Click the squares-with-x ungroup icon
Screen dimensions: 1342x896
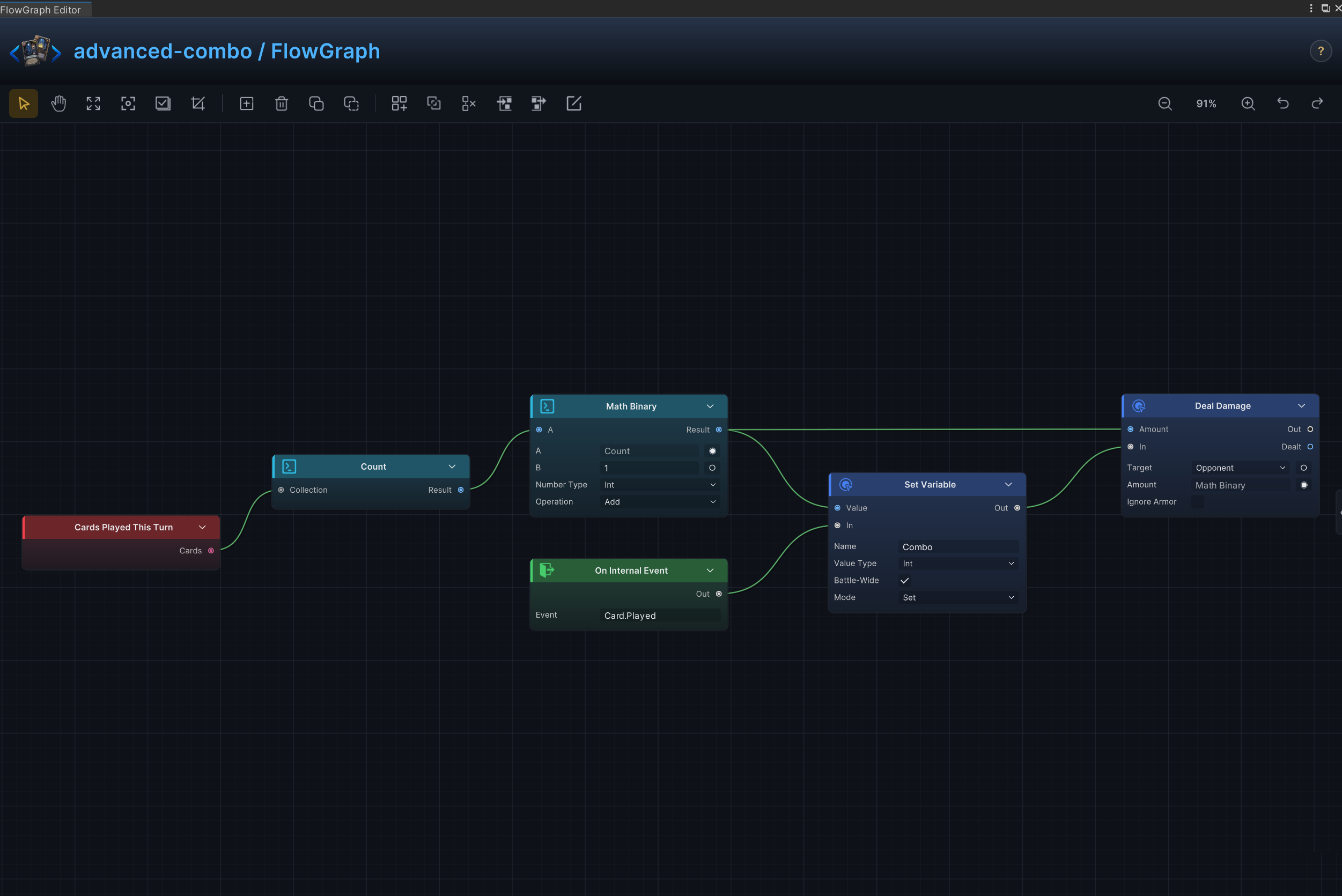(x=469, y=103)
